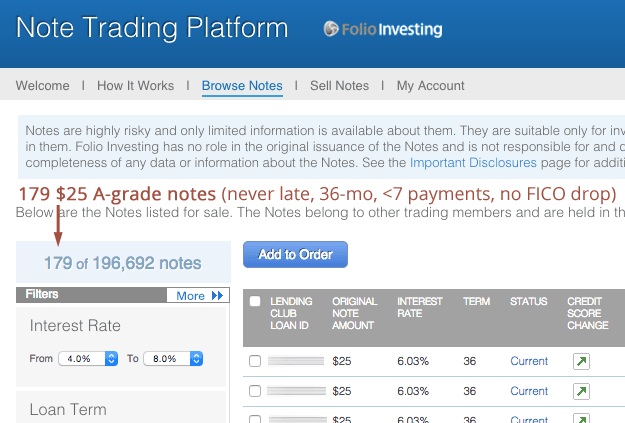Click the Note Trading Platform title
The height and width of the screenshot is (423, 625).
coord(152,28)
